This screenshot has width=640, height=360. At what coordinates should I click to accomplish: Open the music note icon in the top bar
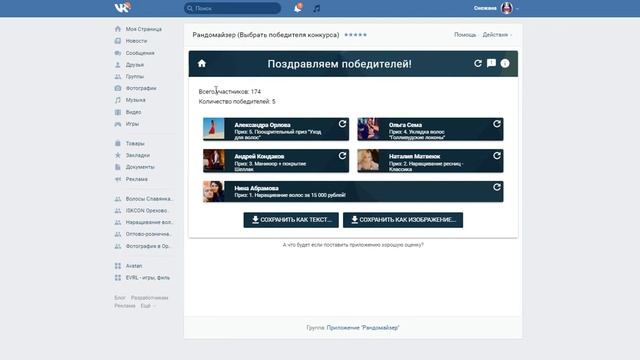pos(316,8)
